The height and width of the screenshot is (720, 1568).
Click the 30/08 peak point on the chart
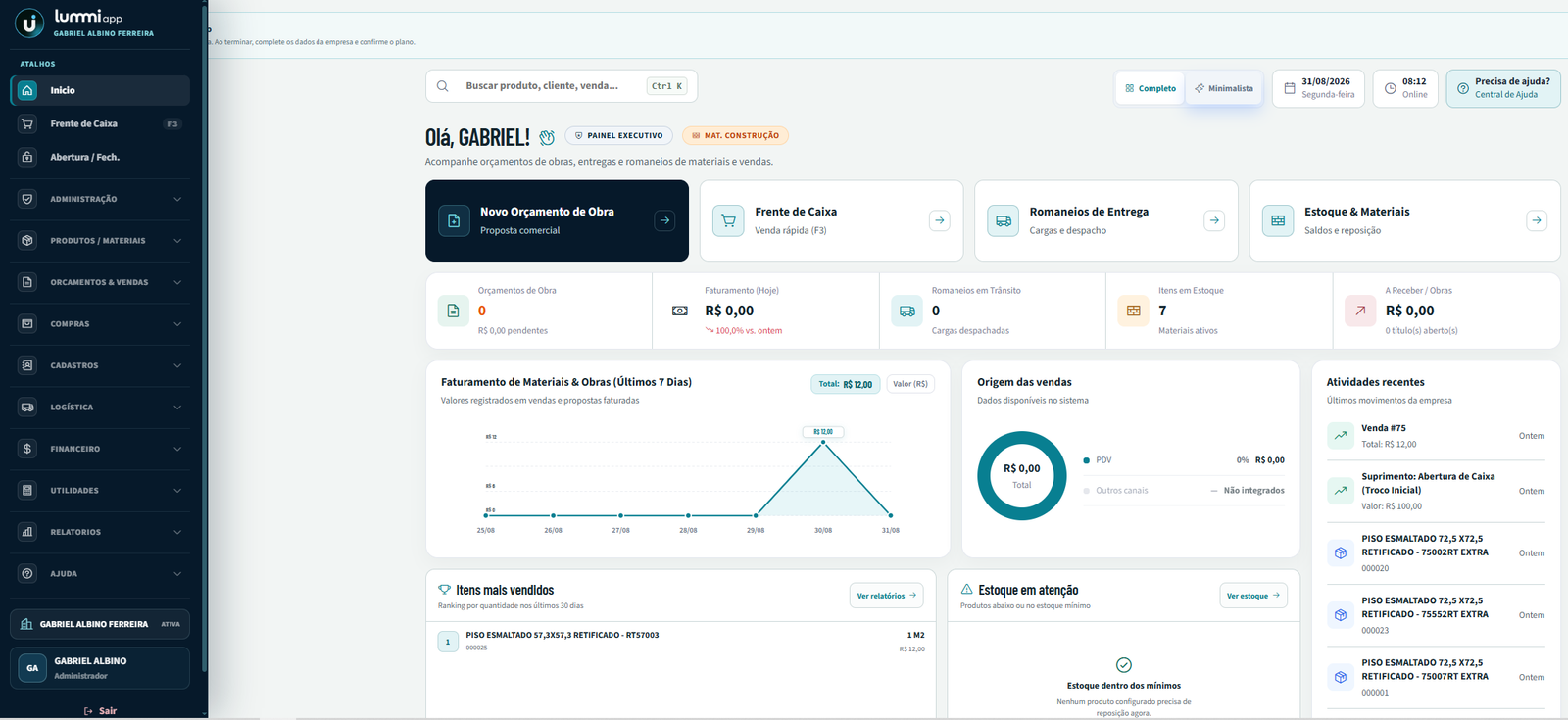pyautogui.click(x=823, y=442)
